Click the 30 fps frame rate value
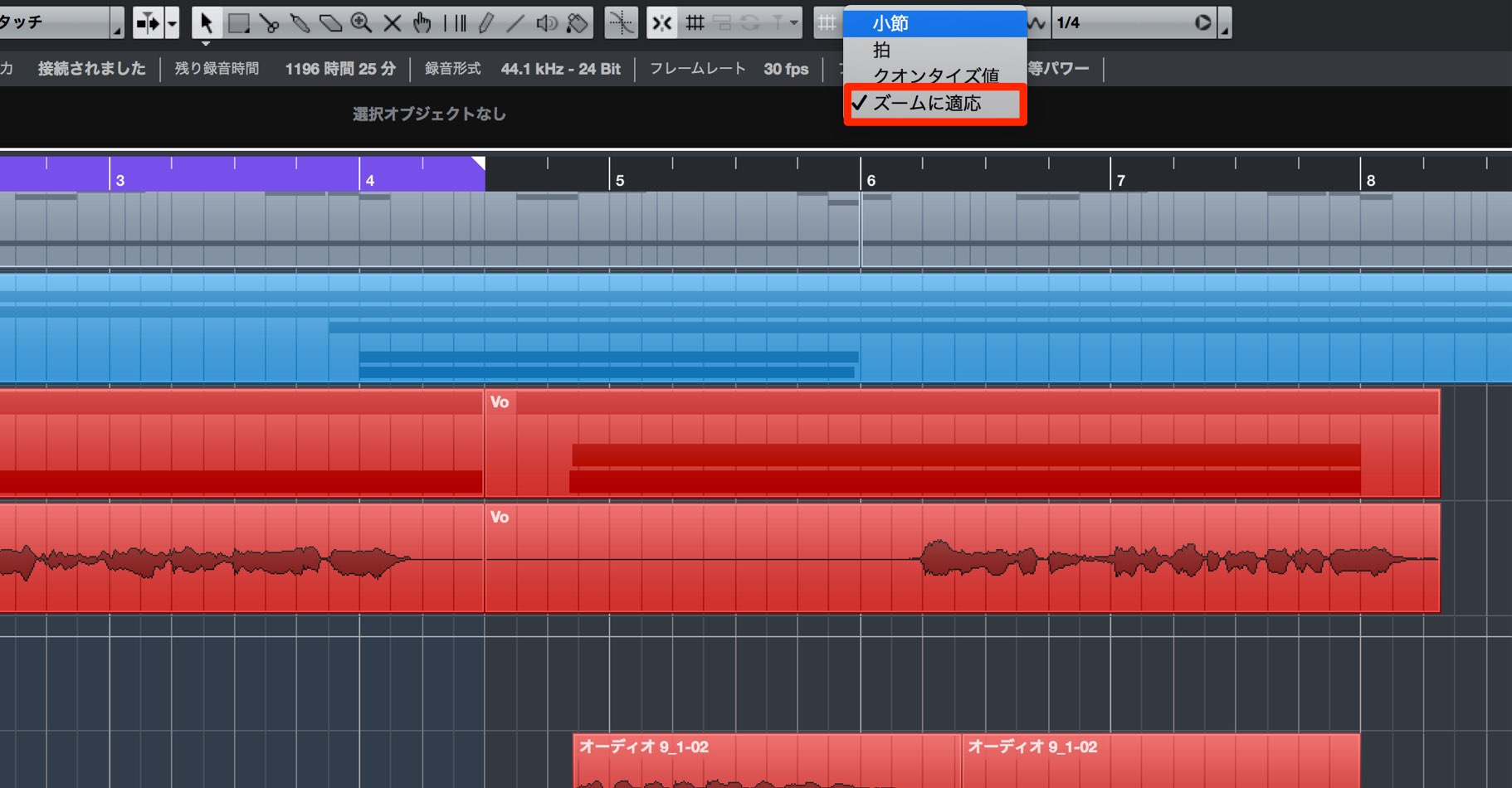 [786, 69]
